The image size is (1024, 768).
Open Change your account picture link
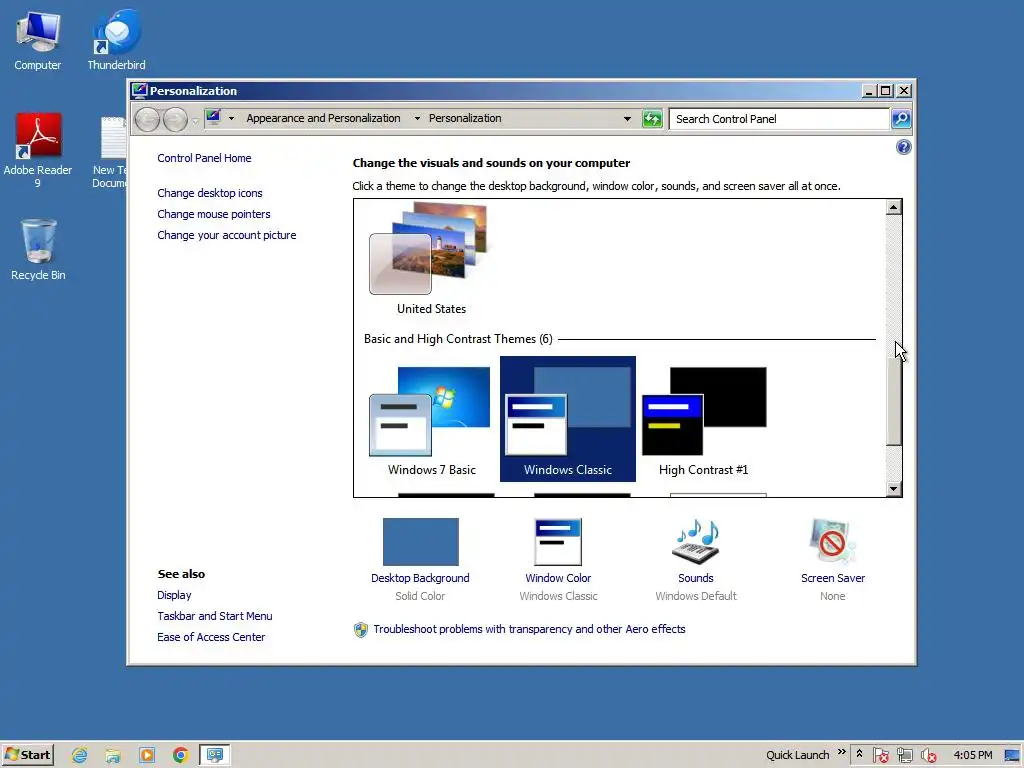227,235
